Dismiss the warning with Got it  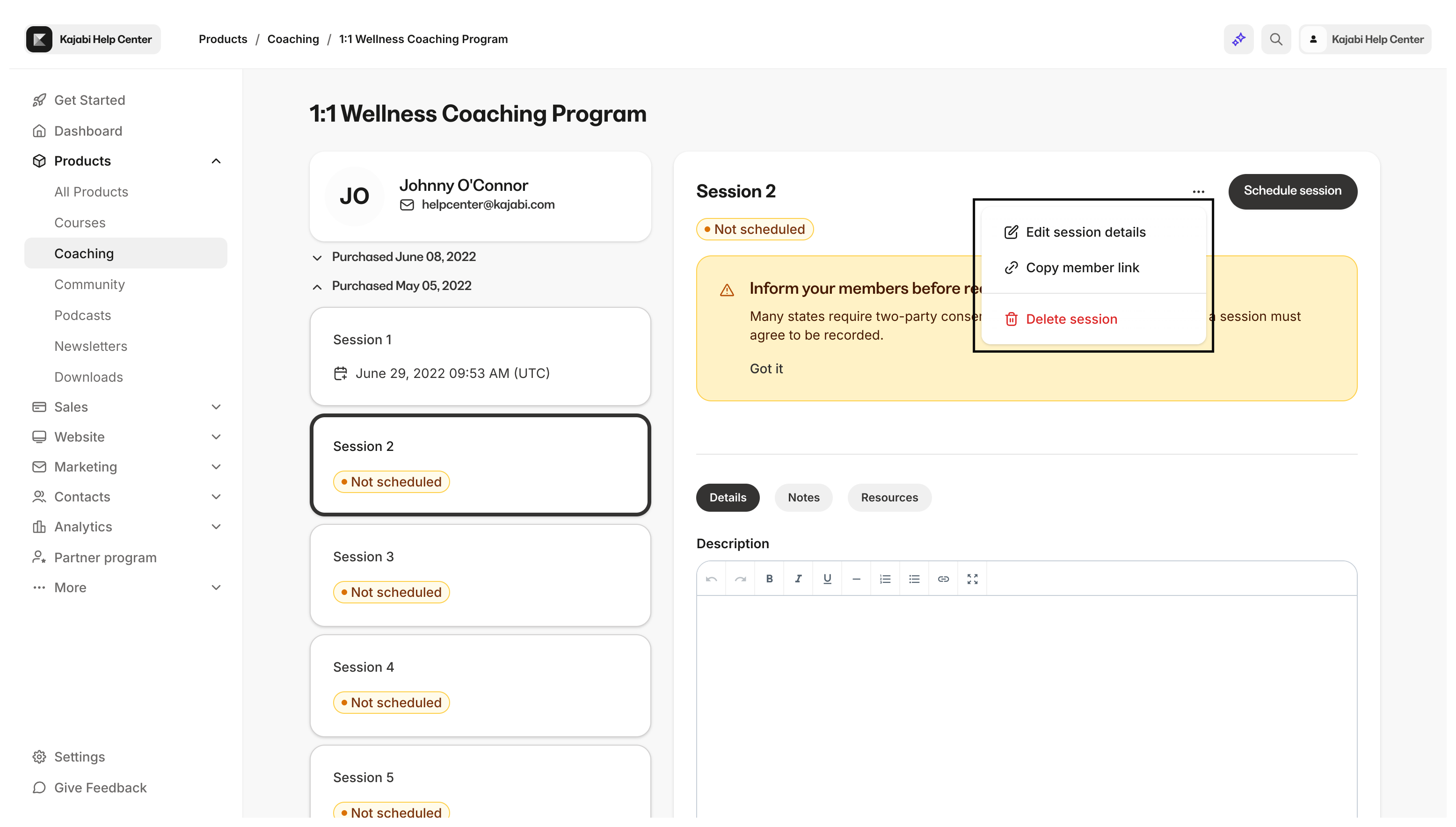pyautogui.click(x=766, y=369)
